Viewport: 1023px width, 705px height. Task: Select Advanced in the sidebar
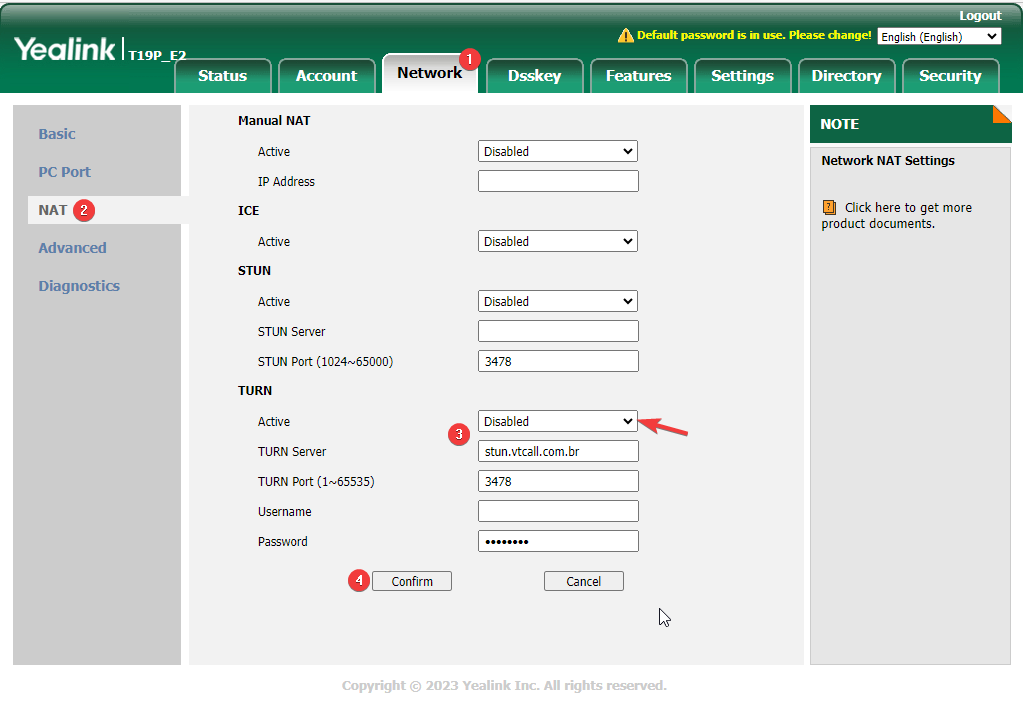72,248
